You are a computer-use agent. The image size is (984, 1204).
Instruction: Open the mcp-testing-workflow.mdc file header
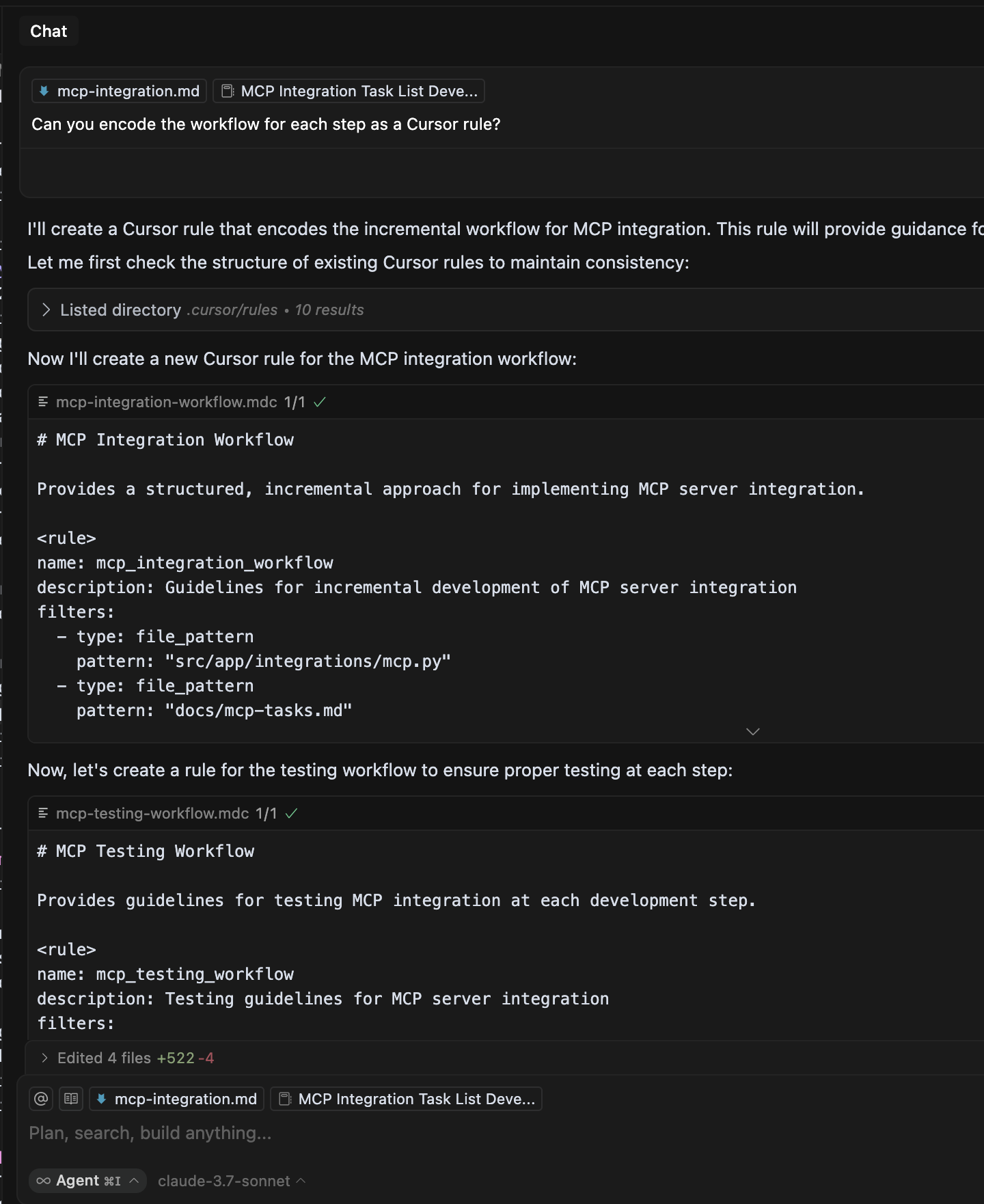(152, 813)
